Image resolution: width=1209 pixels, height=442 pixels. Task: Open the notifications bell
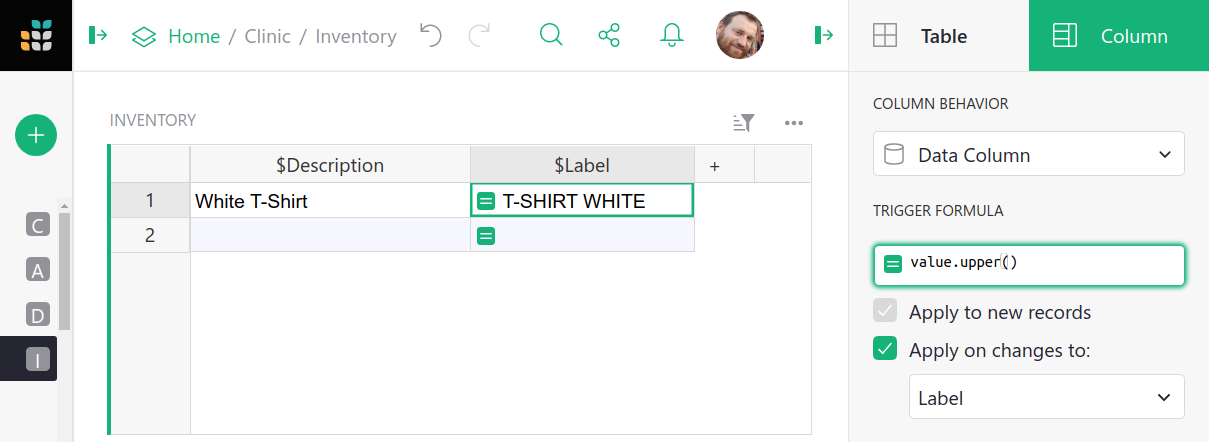pyautogui.click(x=671, y=36)
